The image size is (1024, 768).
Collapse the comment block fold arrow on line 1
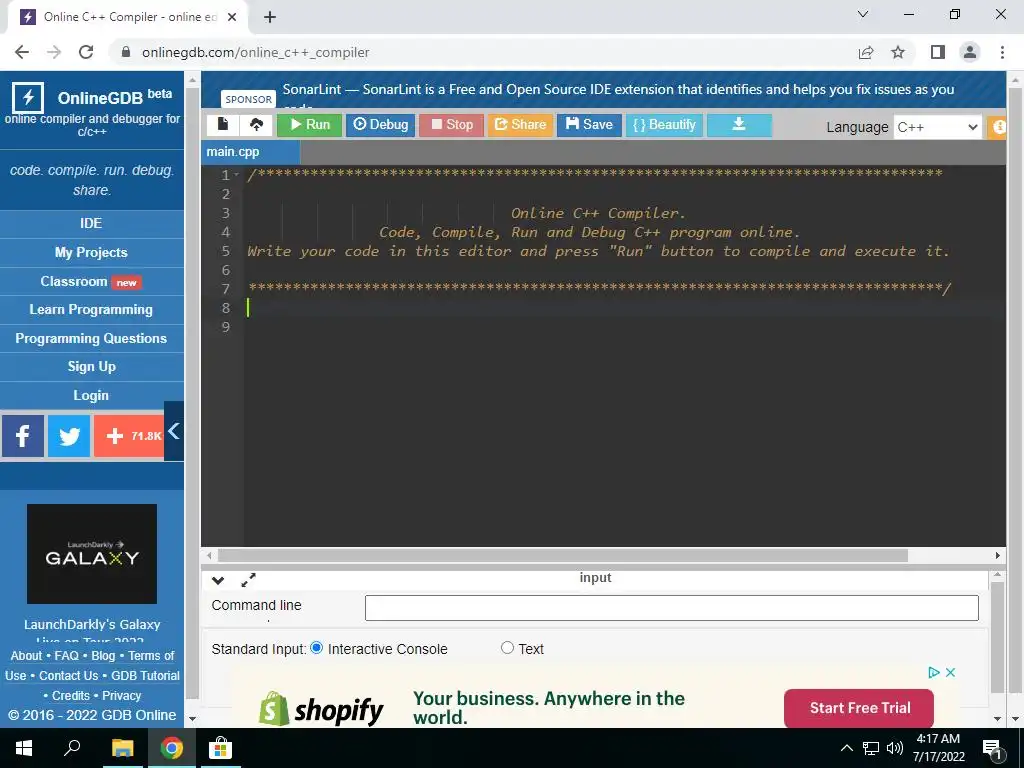click(236, 175)
